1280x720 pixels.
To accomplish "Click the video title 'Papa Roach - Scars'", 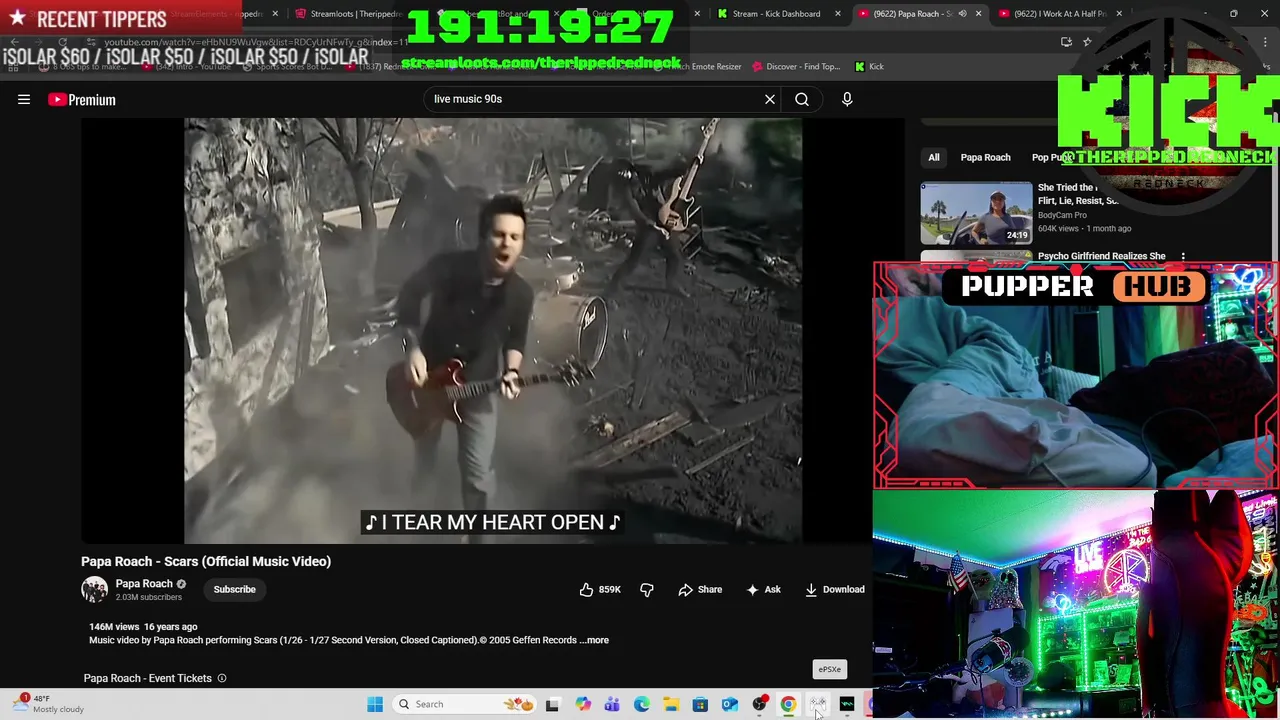I will coord(206,561).
